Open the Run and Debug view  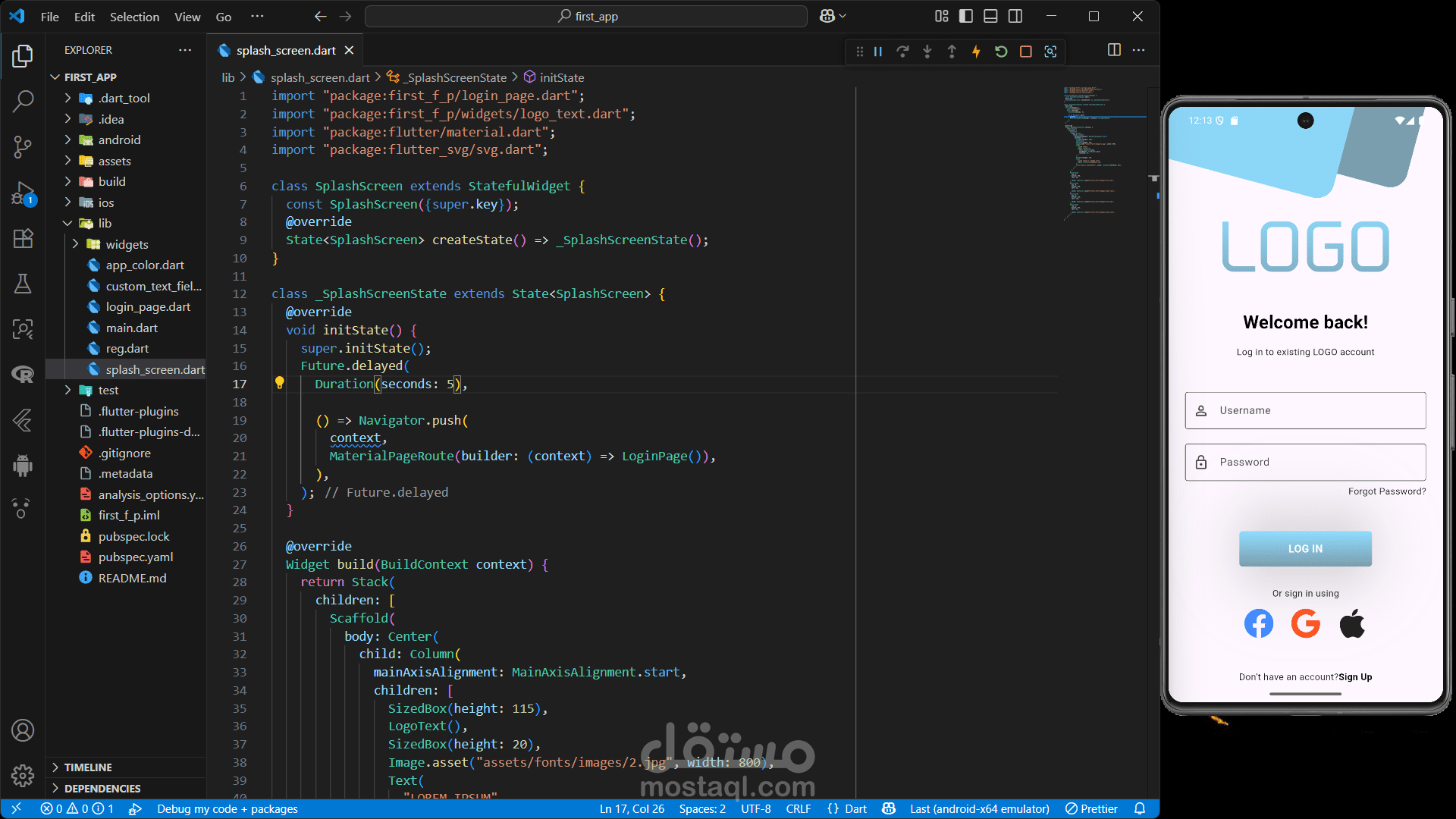pos(23,193)
